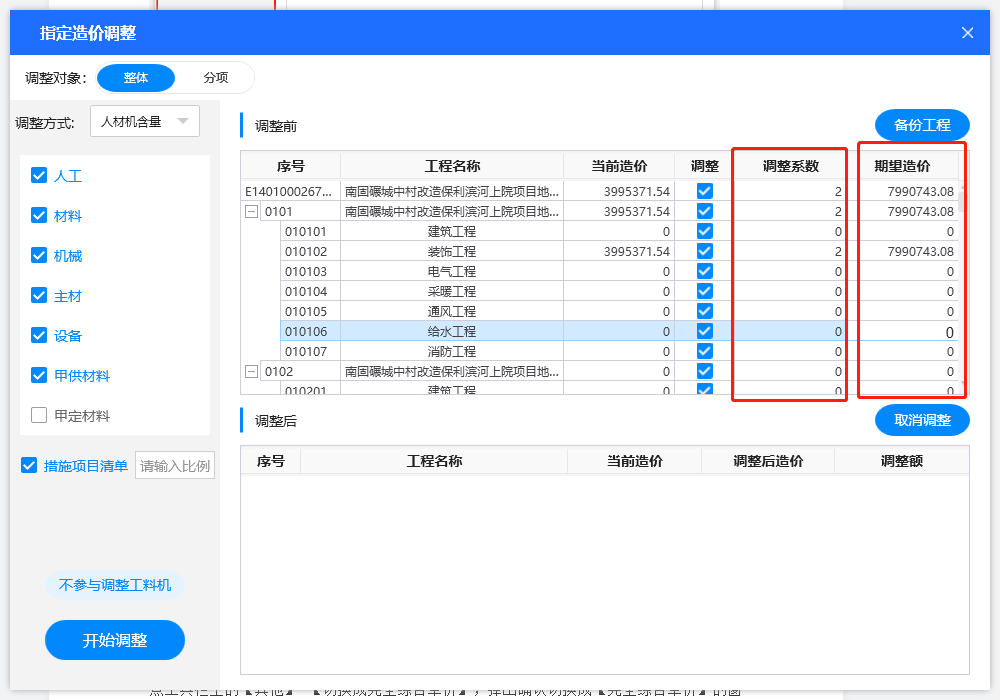Disable the 主材 checkbox
The image size is (1000, 700).
40,296
